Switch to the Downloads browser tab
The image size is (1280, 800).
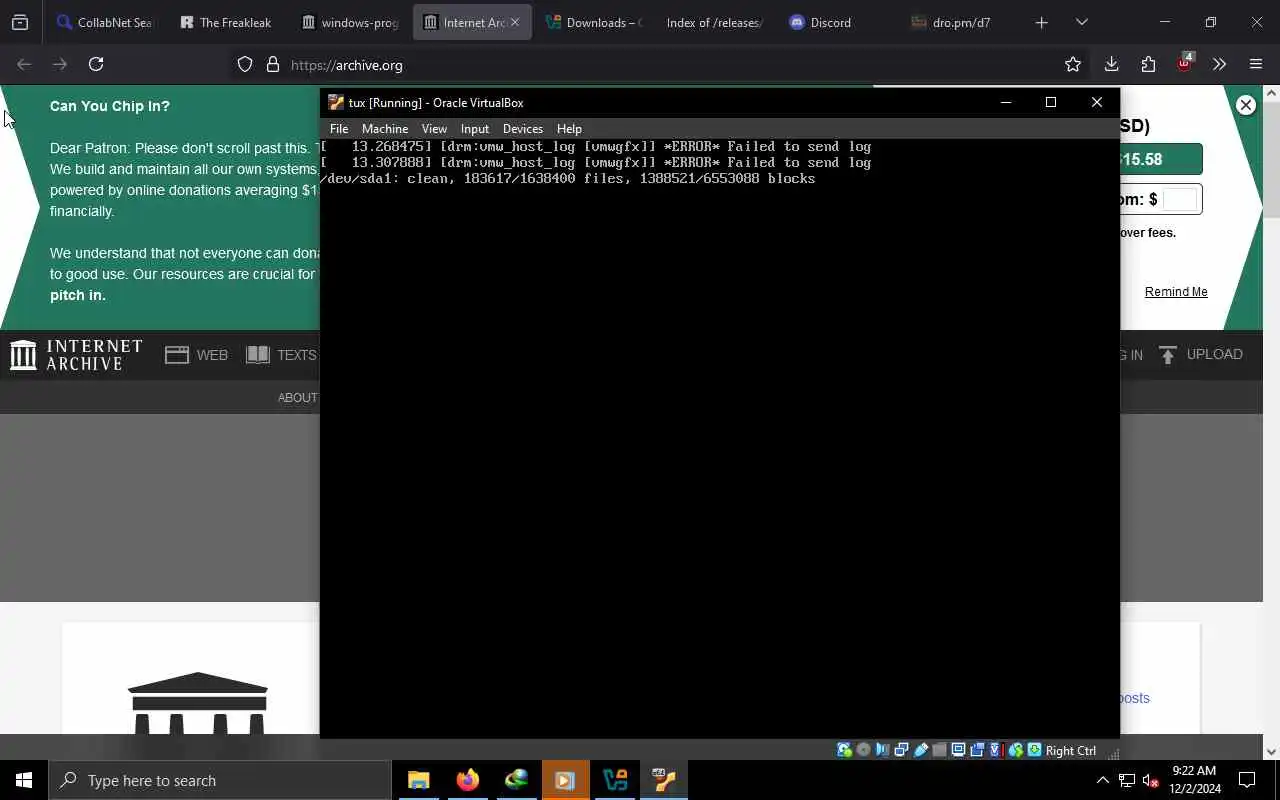594,22
